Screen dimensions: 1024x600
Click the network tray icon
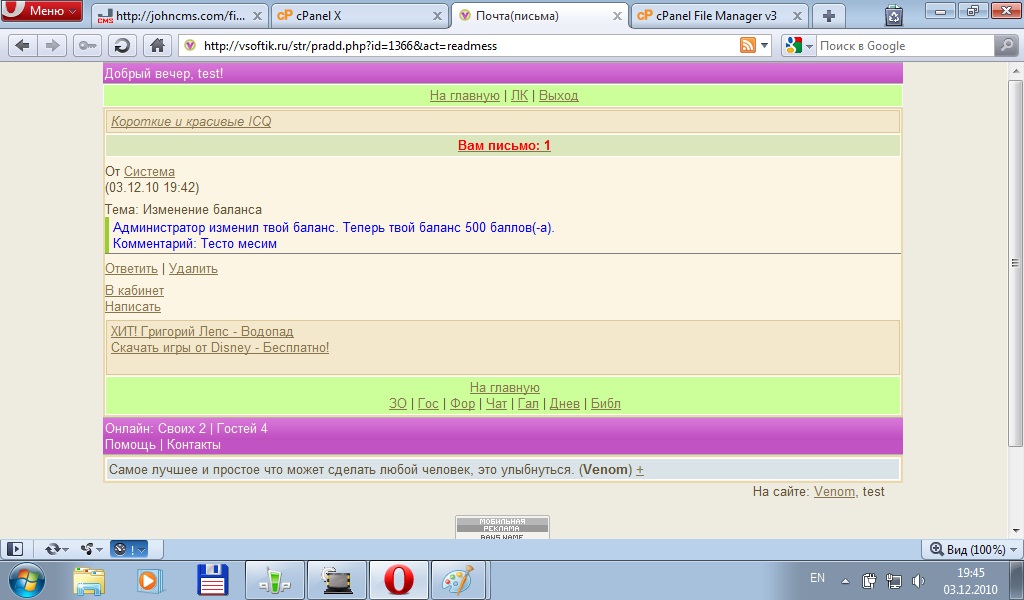pos(893,580)
